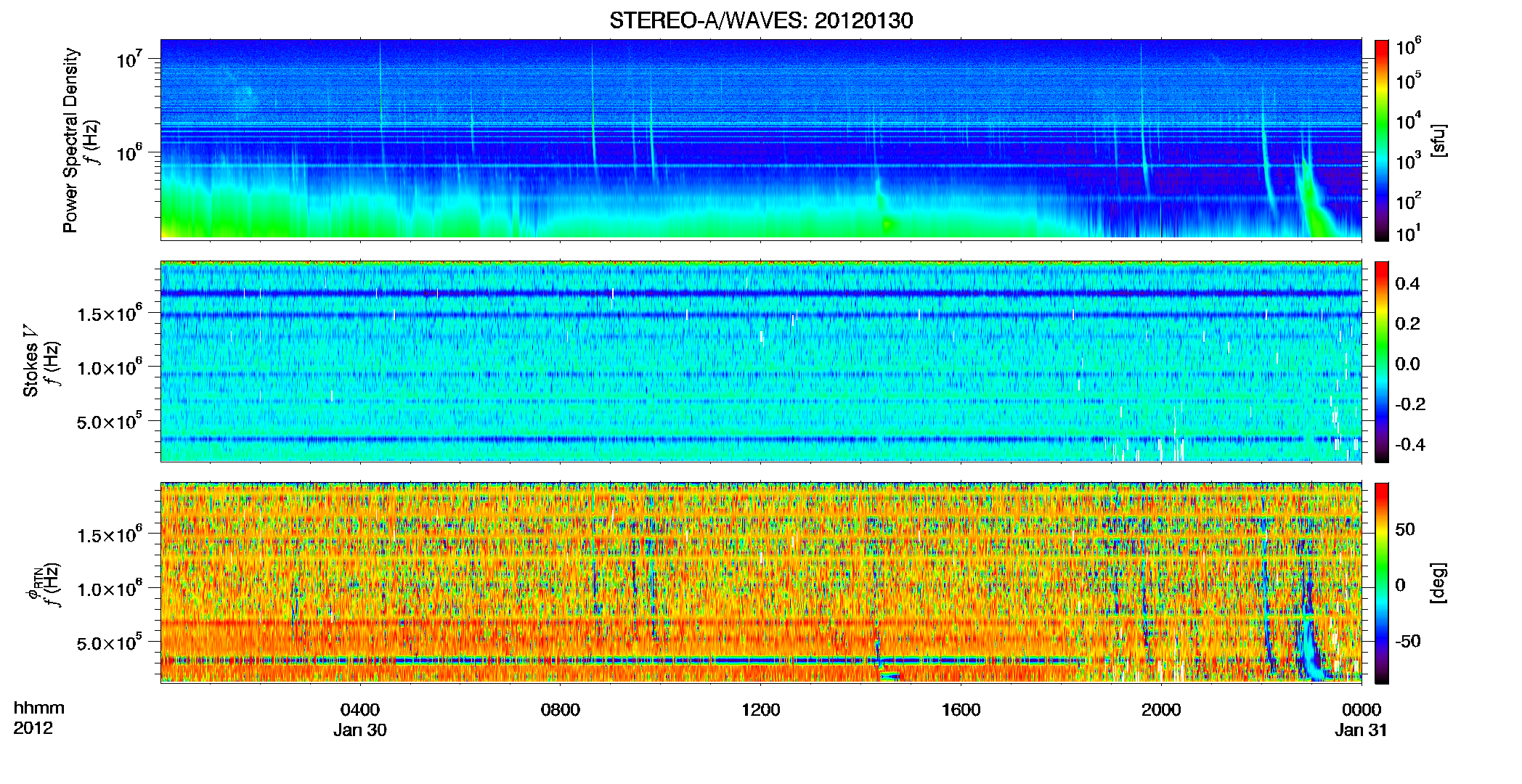
Task: Click the hhmm axis unit label
Action: 39,709
